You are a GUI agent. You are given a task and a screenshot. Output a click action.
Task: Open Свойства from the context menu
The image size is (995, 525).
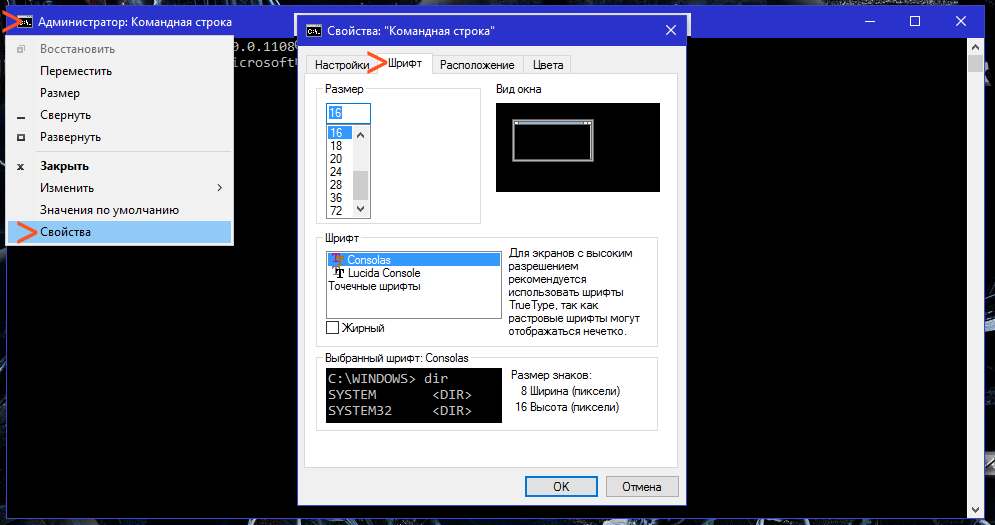119,232
